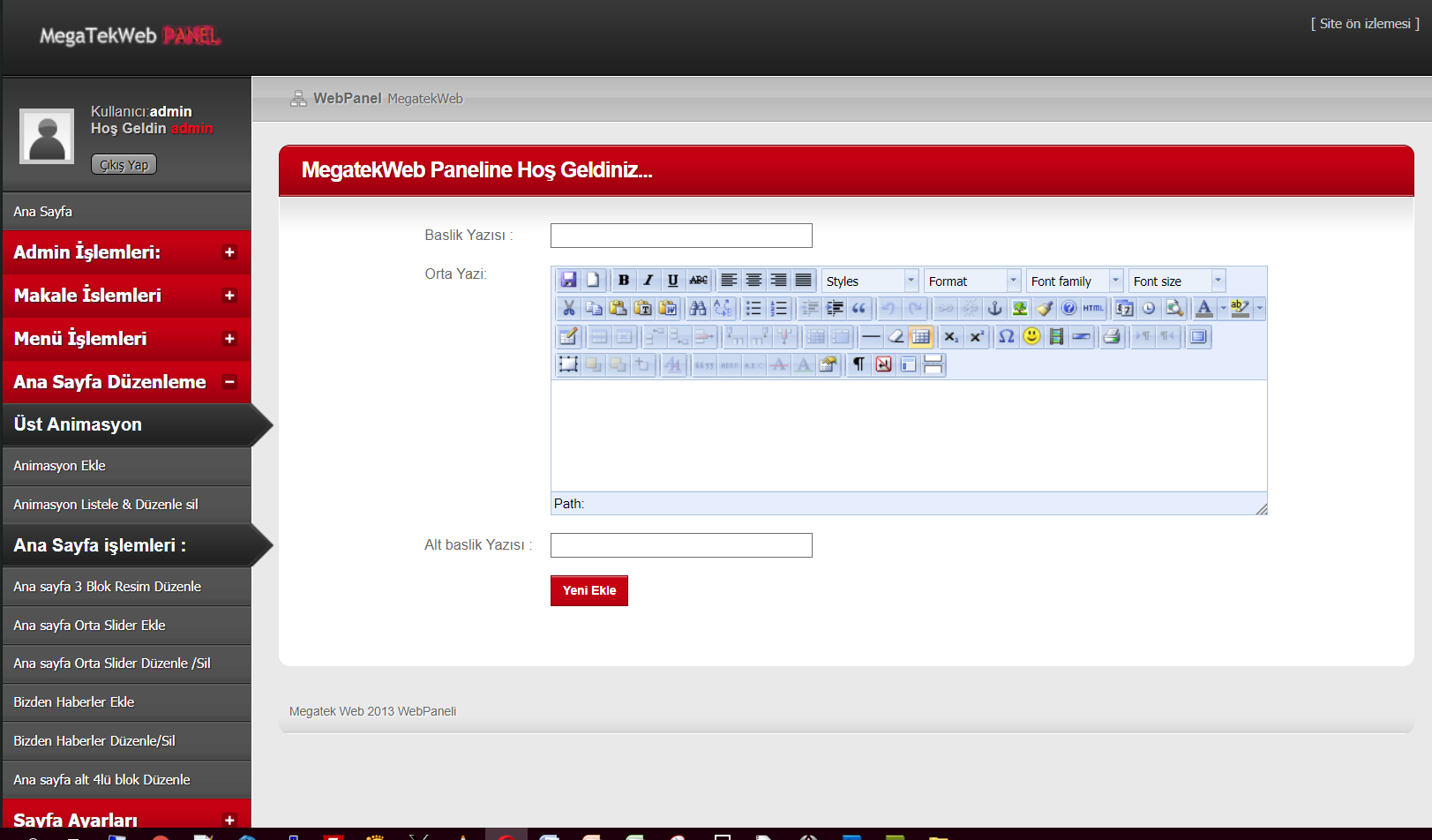This screenshot has width=1432, height=840.
Task: Click the Find binoculars icon
Action: 698,309
